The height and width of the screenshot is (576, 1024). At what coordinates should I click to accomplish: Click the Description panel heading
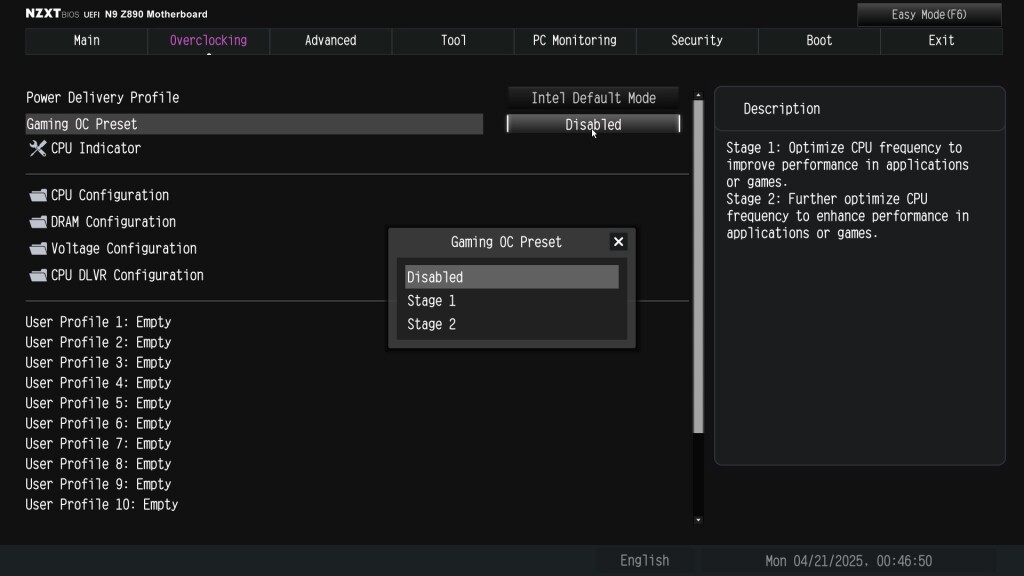(782, 109)
